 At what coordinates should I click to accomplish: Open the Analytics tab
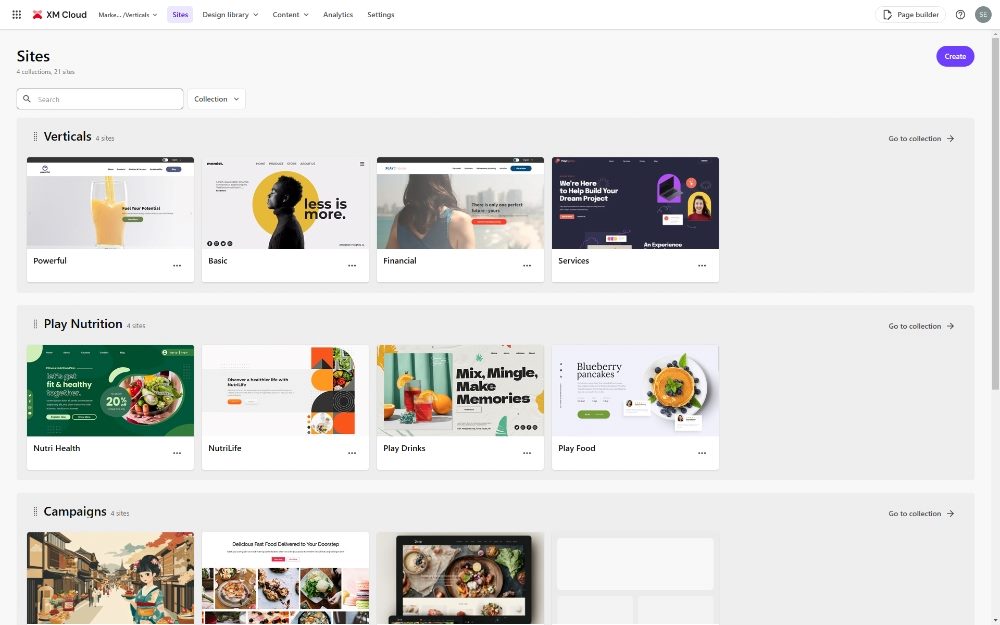tap(337, 15)
